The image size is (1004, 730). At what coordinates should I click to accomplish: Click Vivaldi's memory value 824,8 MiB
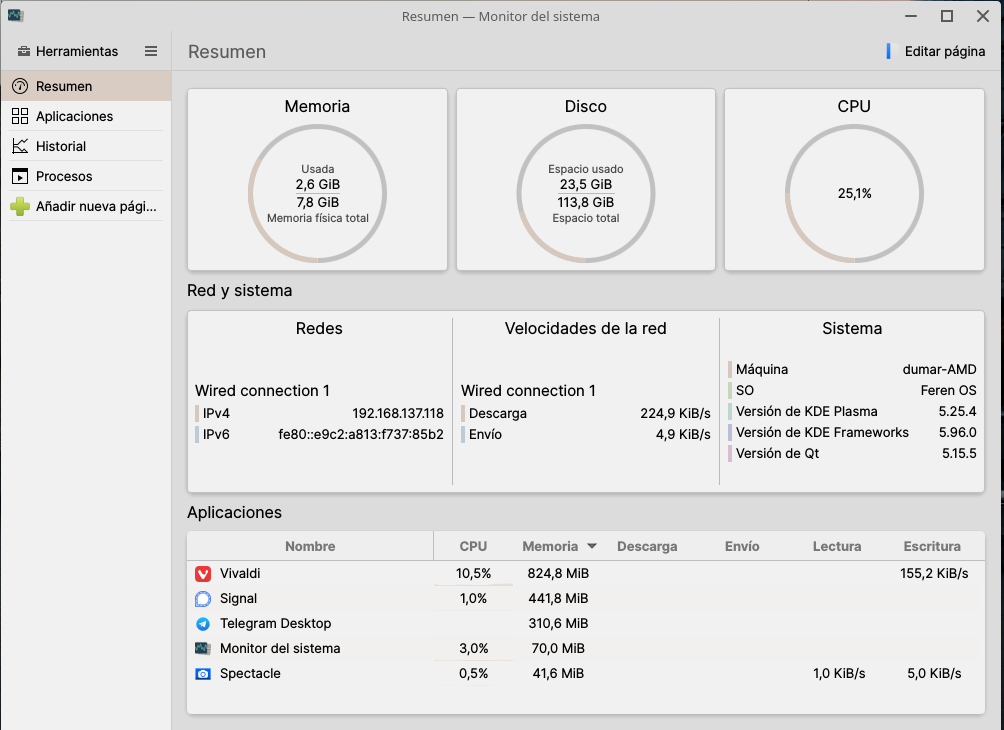click(x=558, y=574)
